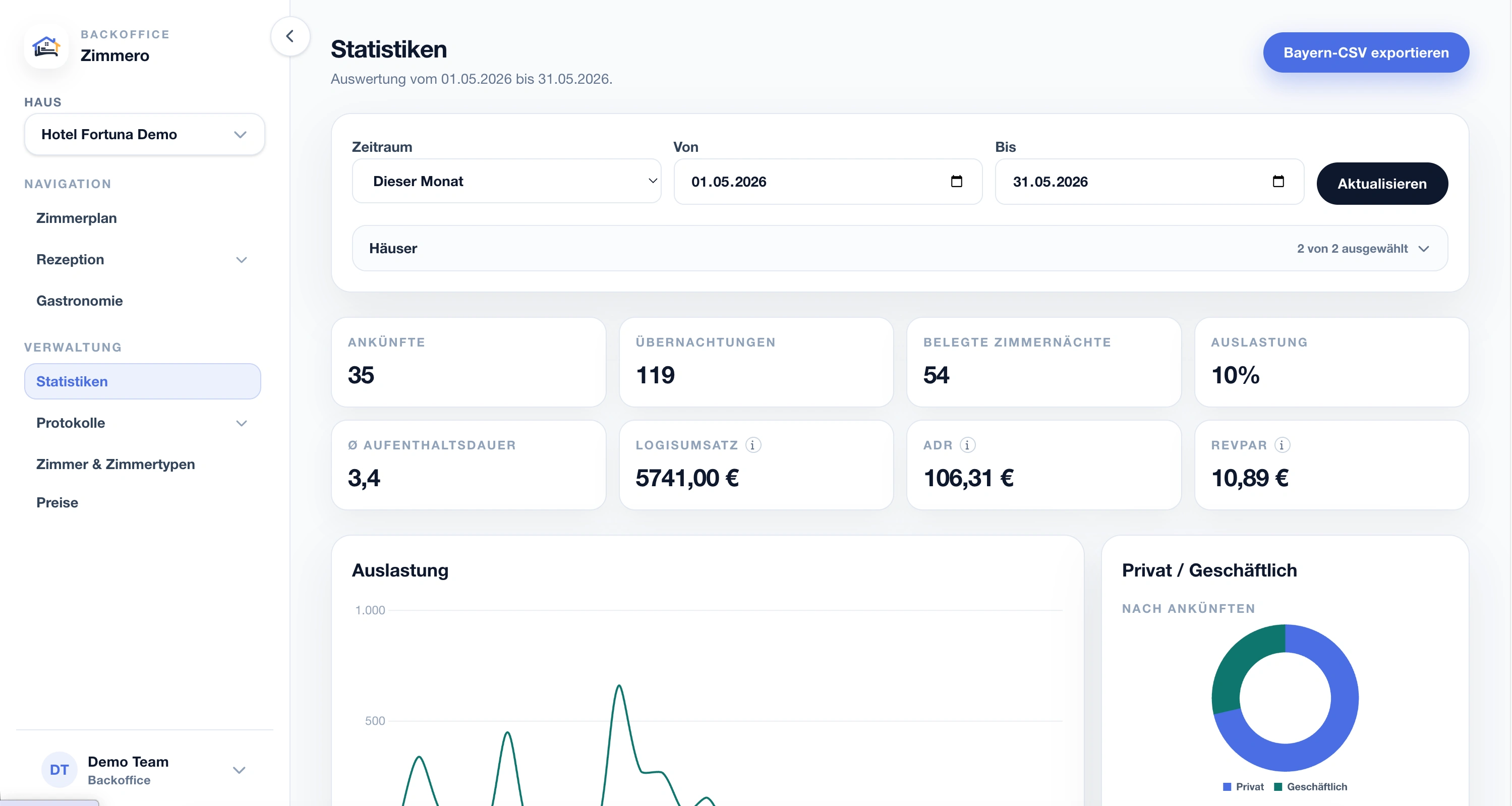1512x806 pixels.
Task: Click the Ankünfte card value 35
Action: pos(361,375)
